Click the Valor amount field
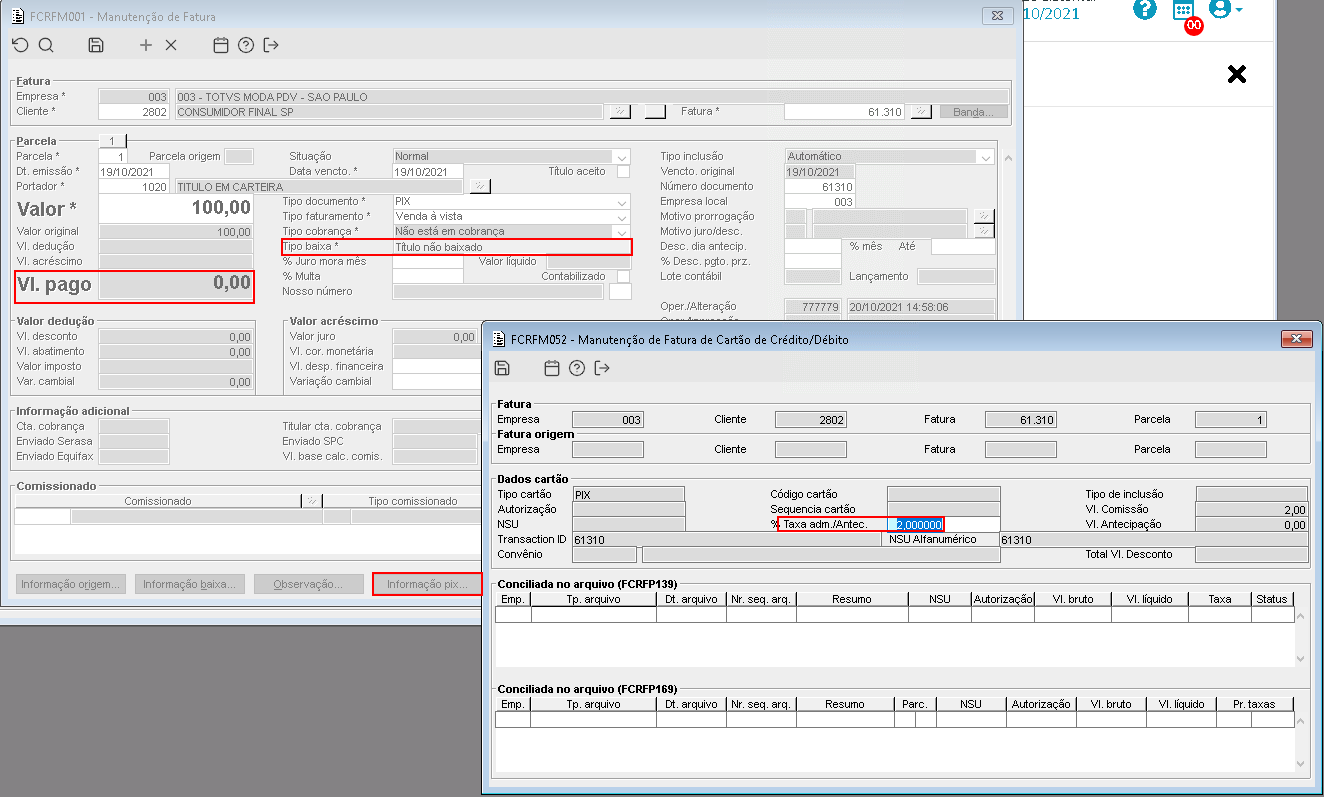The height and width of the screenshot is (797, 1324). pos(176,208)
